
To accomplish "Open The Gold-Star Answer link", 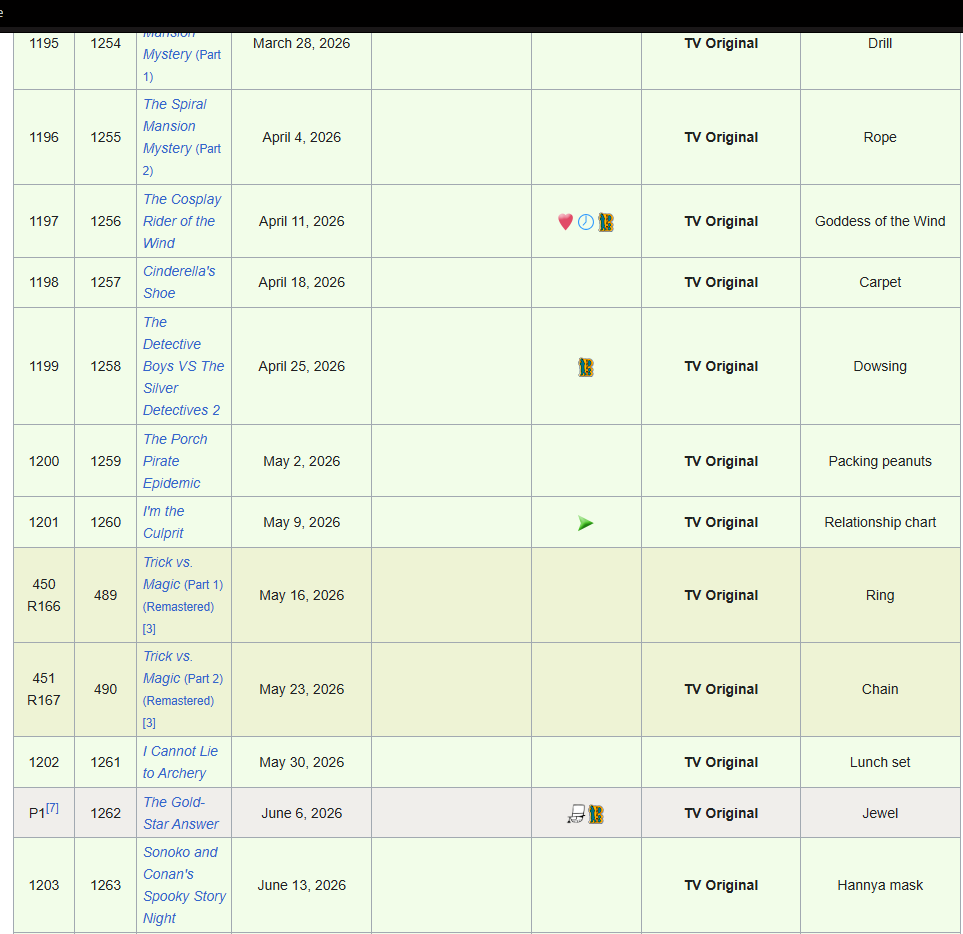I will (181, 813).
